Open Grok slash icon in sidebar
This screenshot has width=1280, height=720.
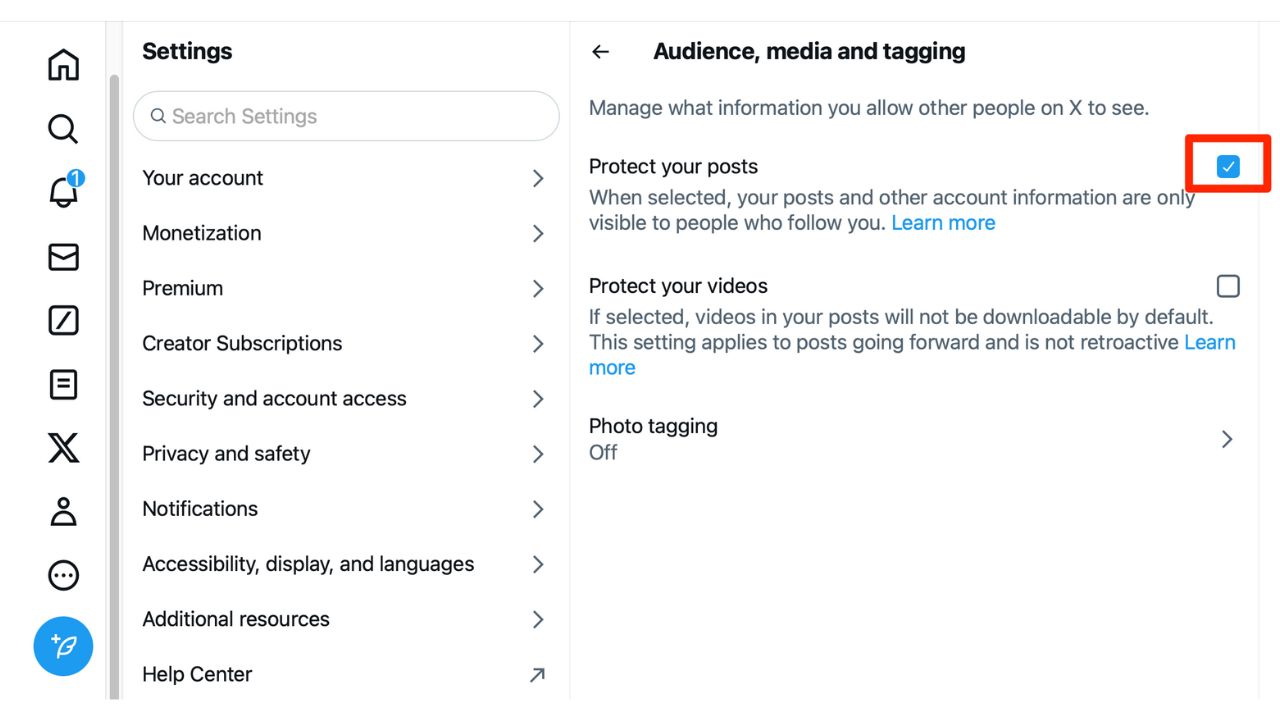[63, 321]
